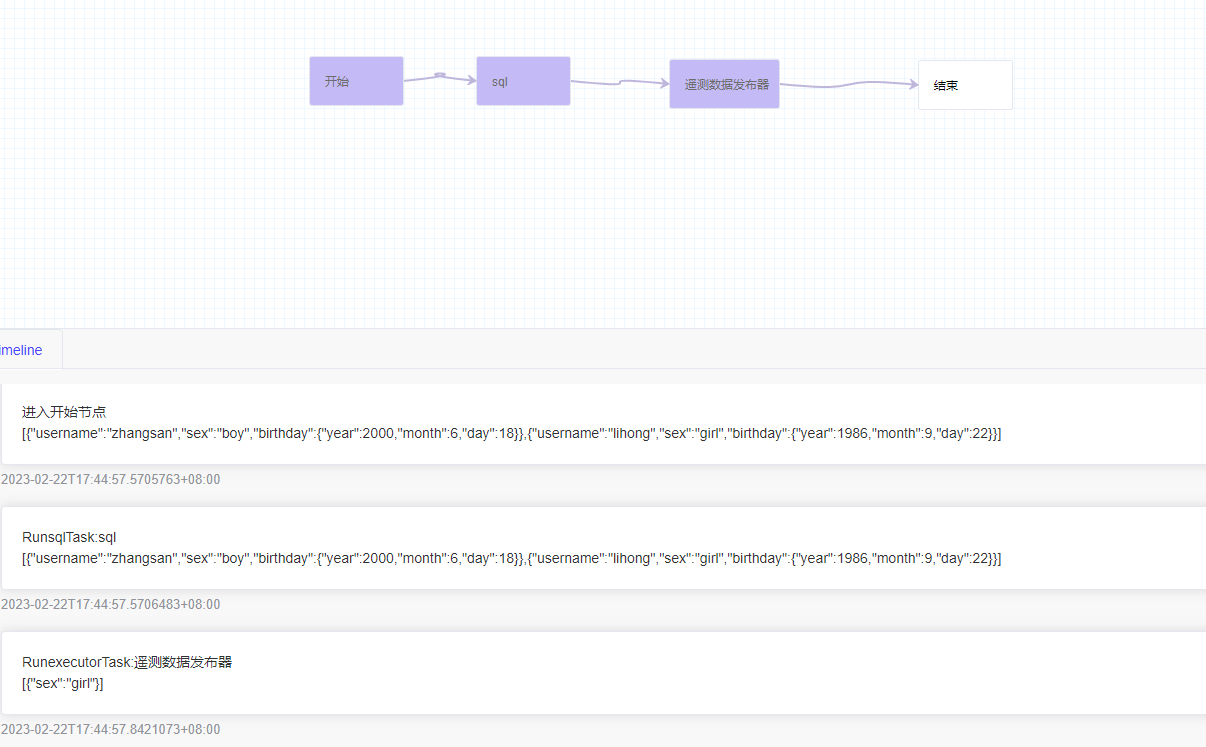Select the 结束 end node

click(x=965, y=85)
